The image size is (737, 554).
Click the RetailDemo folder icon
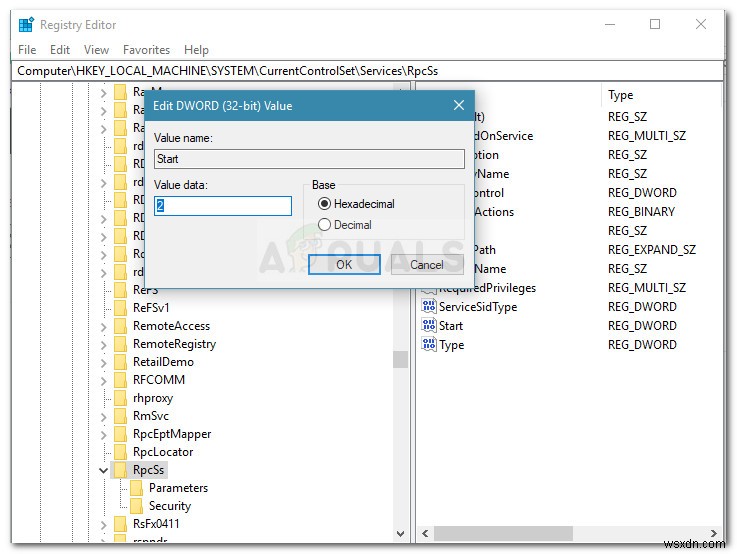[x=121, y=362]
